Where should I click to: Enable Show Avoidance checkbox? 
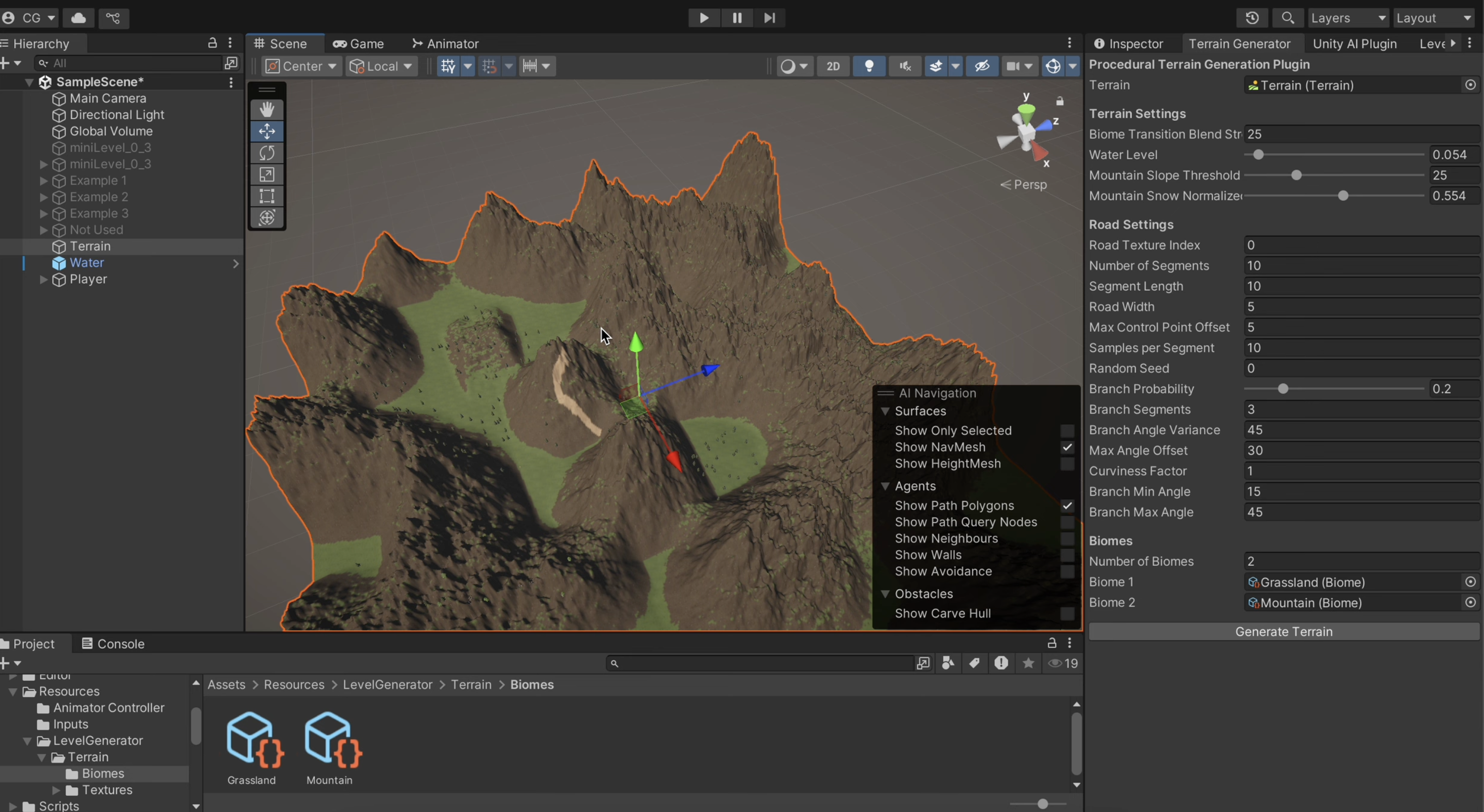pyautogui.click(x=1067, y=571)
